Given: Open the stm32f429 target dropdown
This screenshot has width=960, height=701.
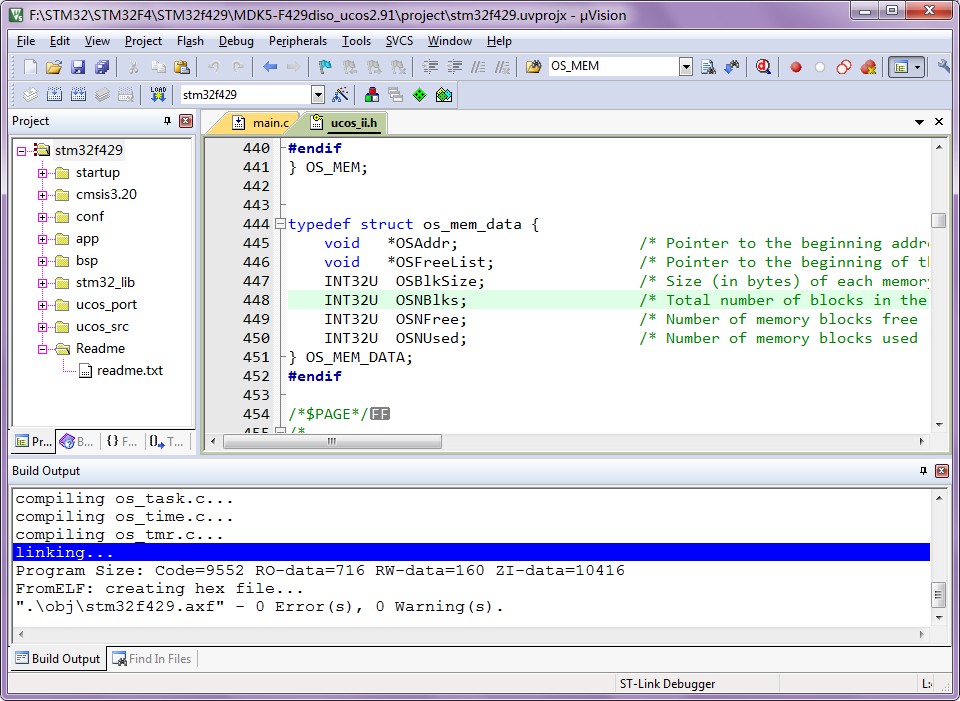Looking at the screenshot, I should pos(318,95).
